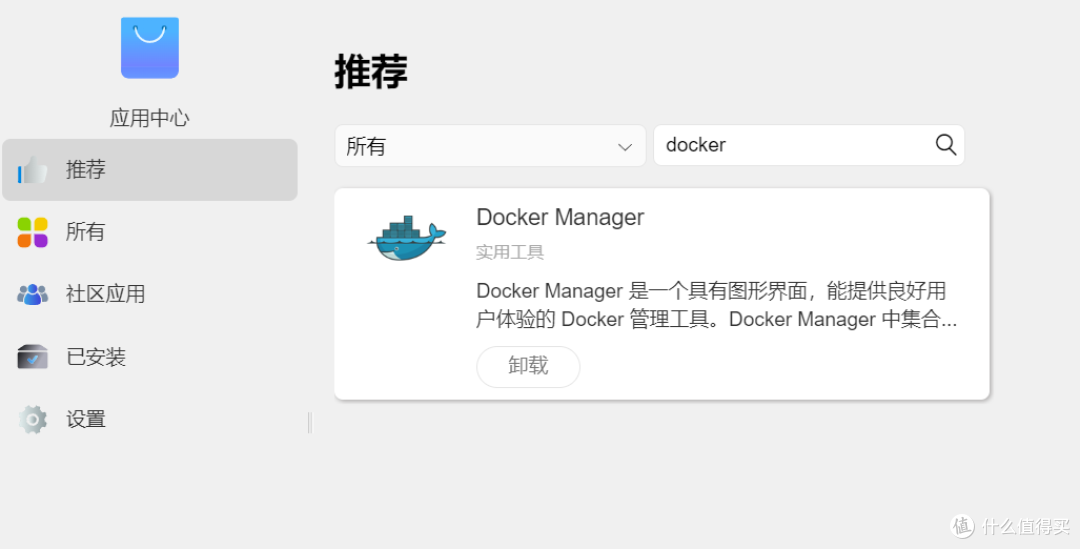
Task: Click the Docker whale icon
Action: (x=406, y=238)
